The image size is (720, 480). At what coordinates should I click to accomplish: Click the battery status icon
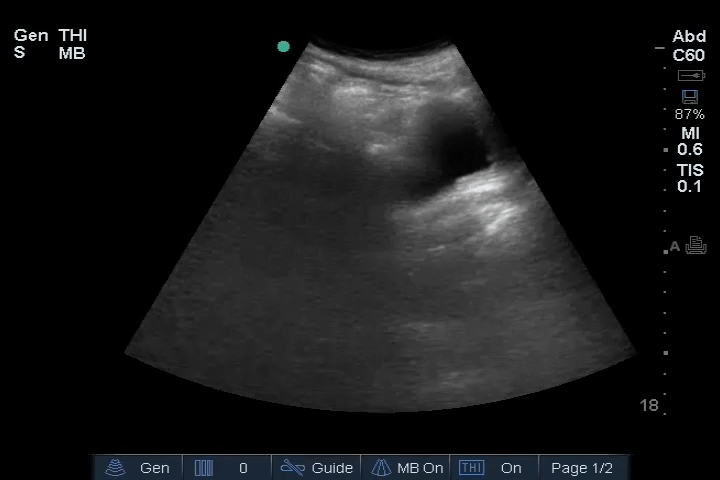click(691, 76)
